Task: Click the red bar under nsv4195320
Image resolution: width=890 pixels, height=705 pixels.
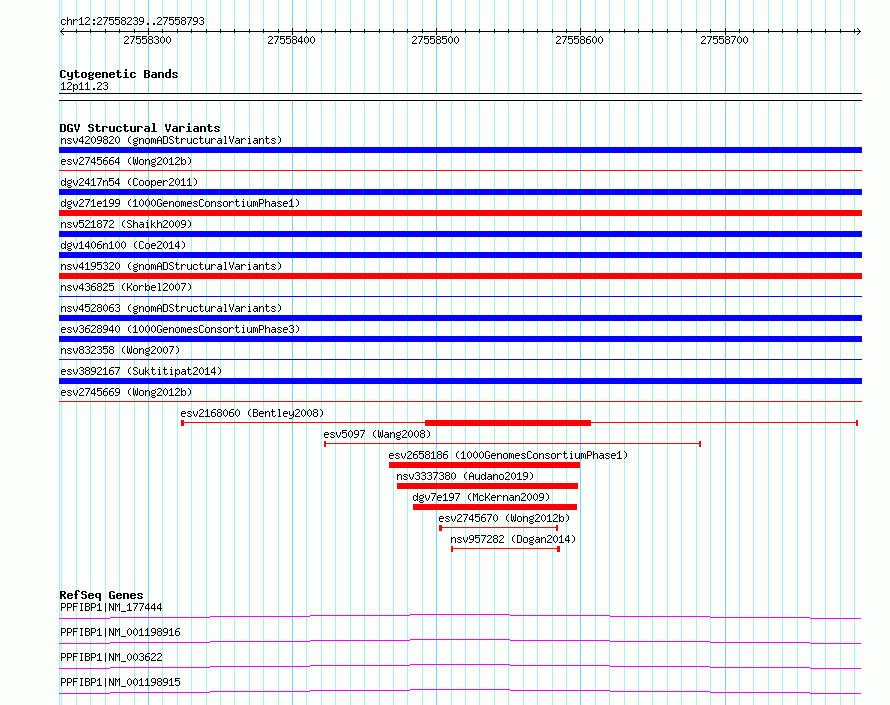Action: coord(460,276)
